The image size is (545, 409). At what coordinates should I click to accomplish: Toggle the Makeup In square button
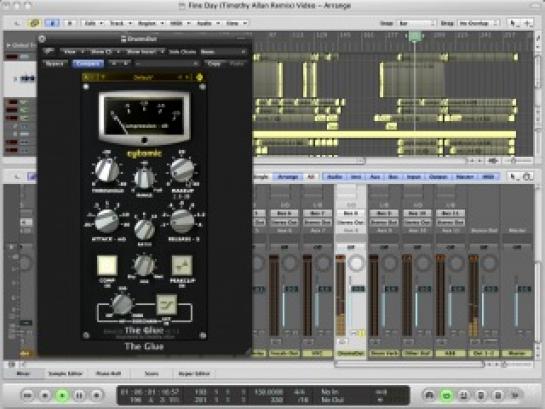(182, 266)
